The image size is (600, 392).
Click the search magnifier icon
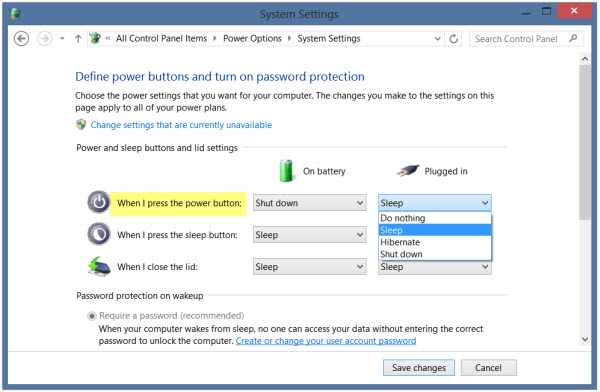tap(573, 38)
